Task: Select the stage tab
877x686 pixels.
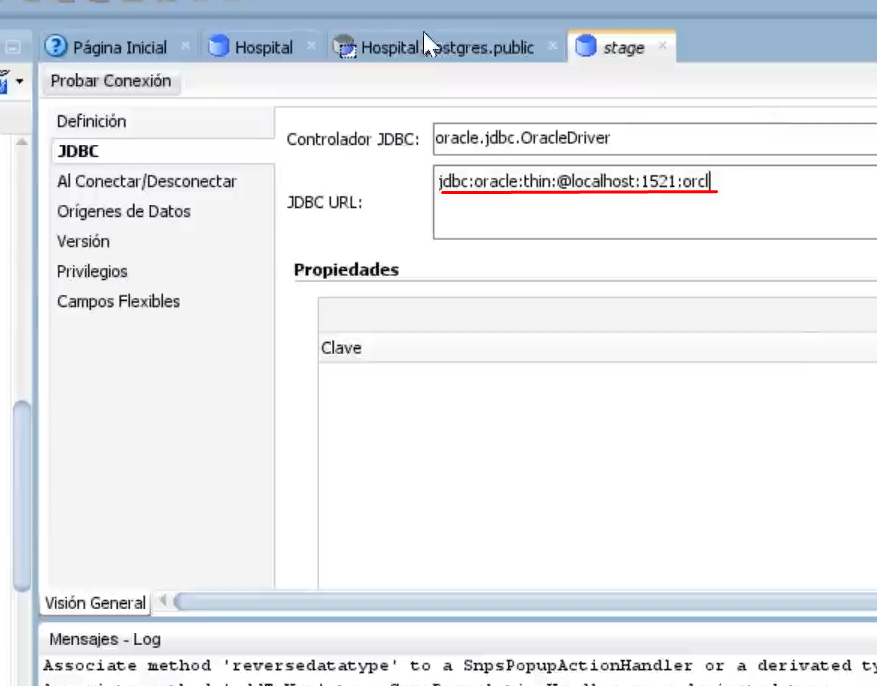Action: click(x=623, y=48)
